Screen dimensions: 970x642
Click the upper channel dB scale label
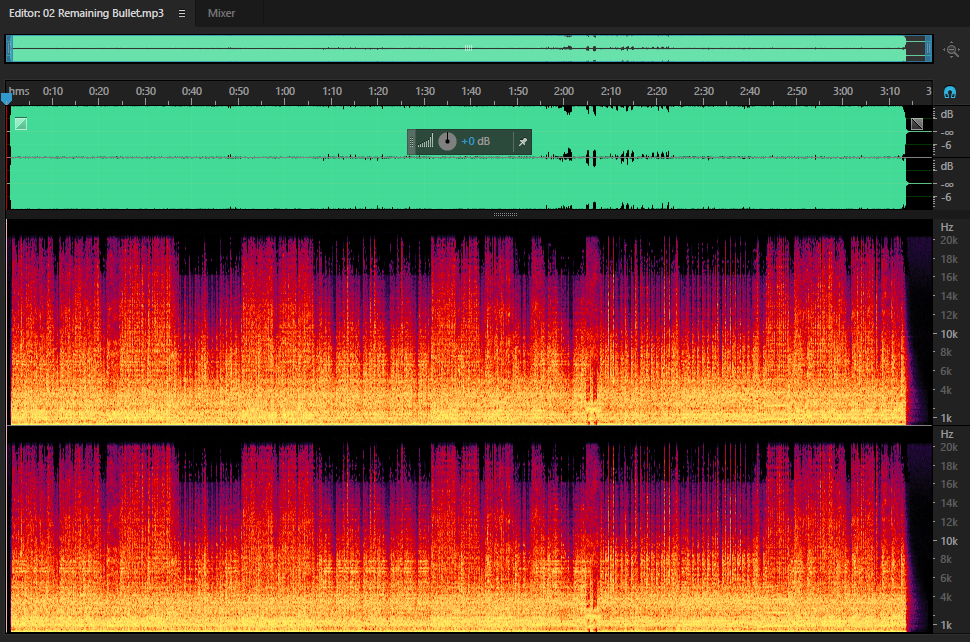point(946,114)
